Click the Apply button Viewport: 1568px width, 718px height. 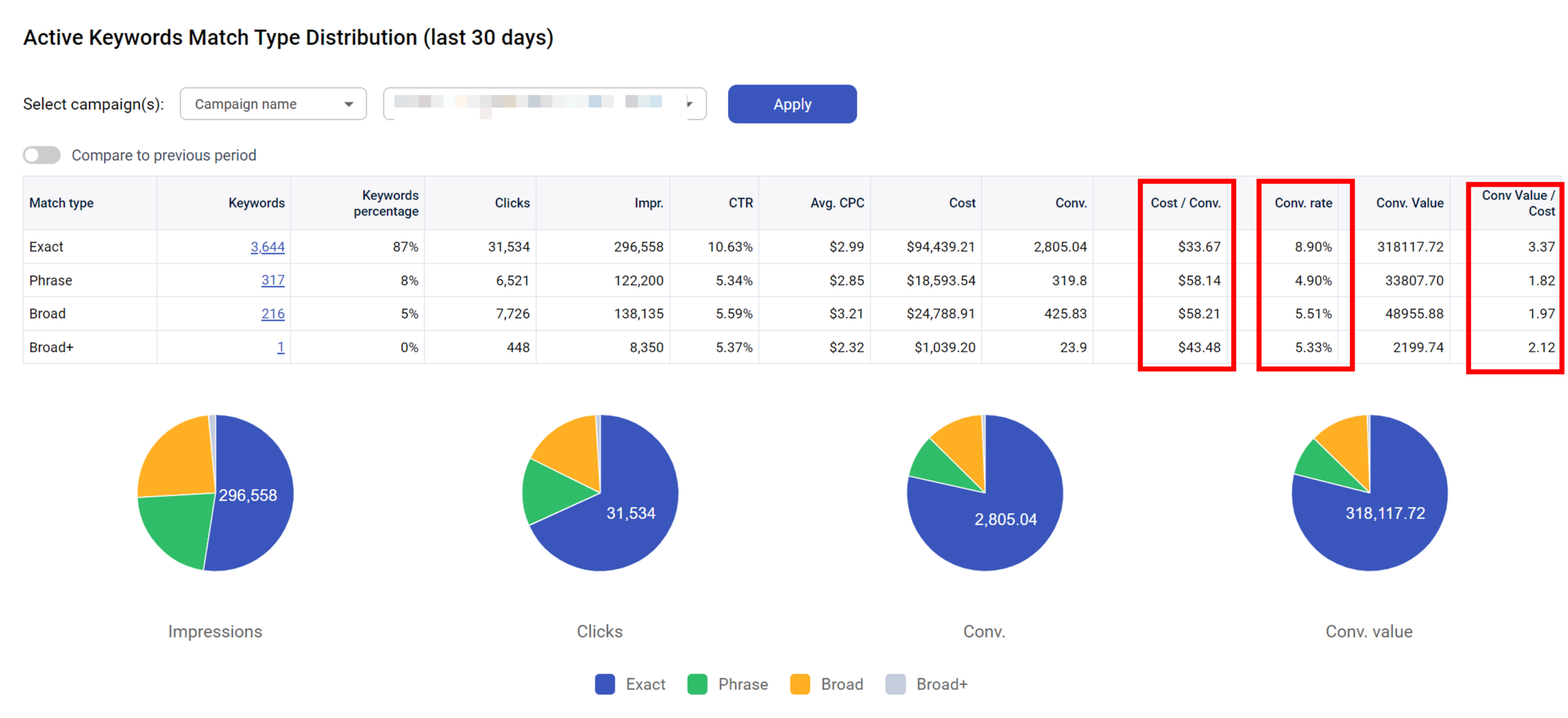[x=791, y=104]
